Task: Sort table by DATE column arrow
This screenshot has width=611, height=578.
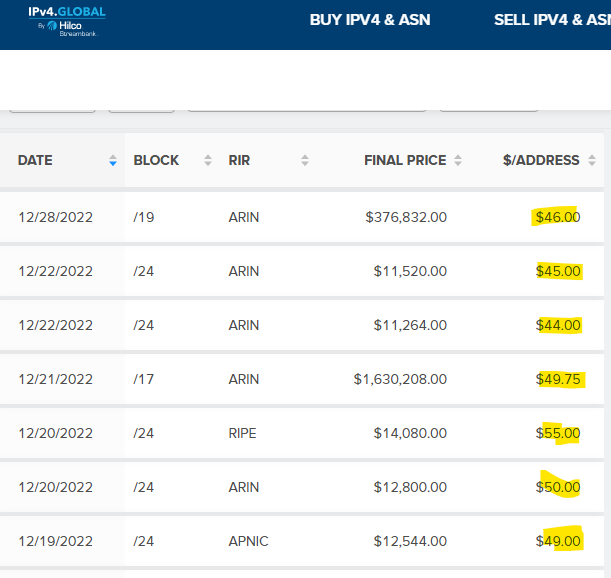Action: [113, 161]
